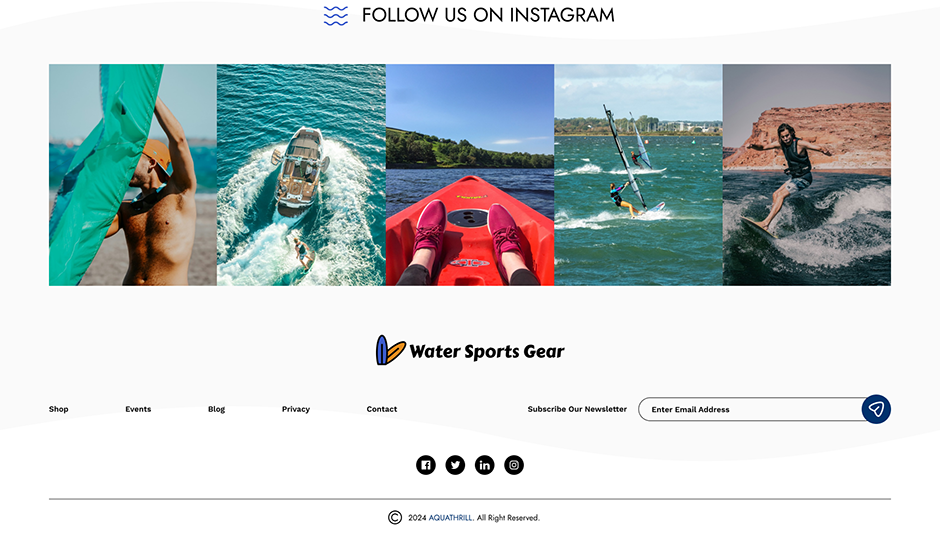Open the Twitter social icon
The width and height of the screenshot is (940, 537).
pyautogui.click(x=455, y=465)
